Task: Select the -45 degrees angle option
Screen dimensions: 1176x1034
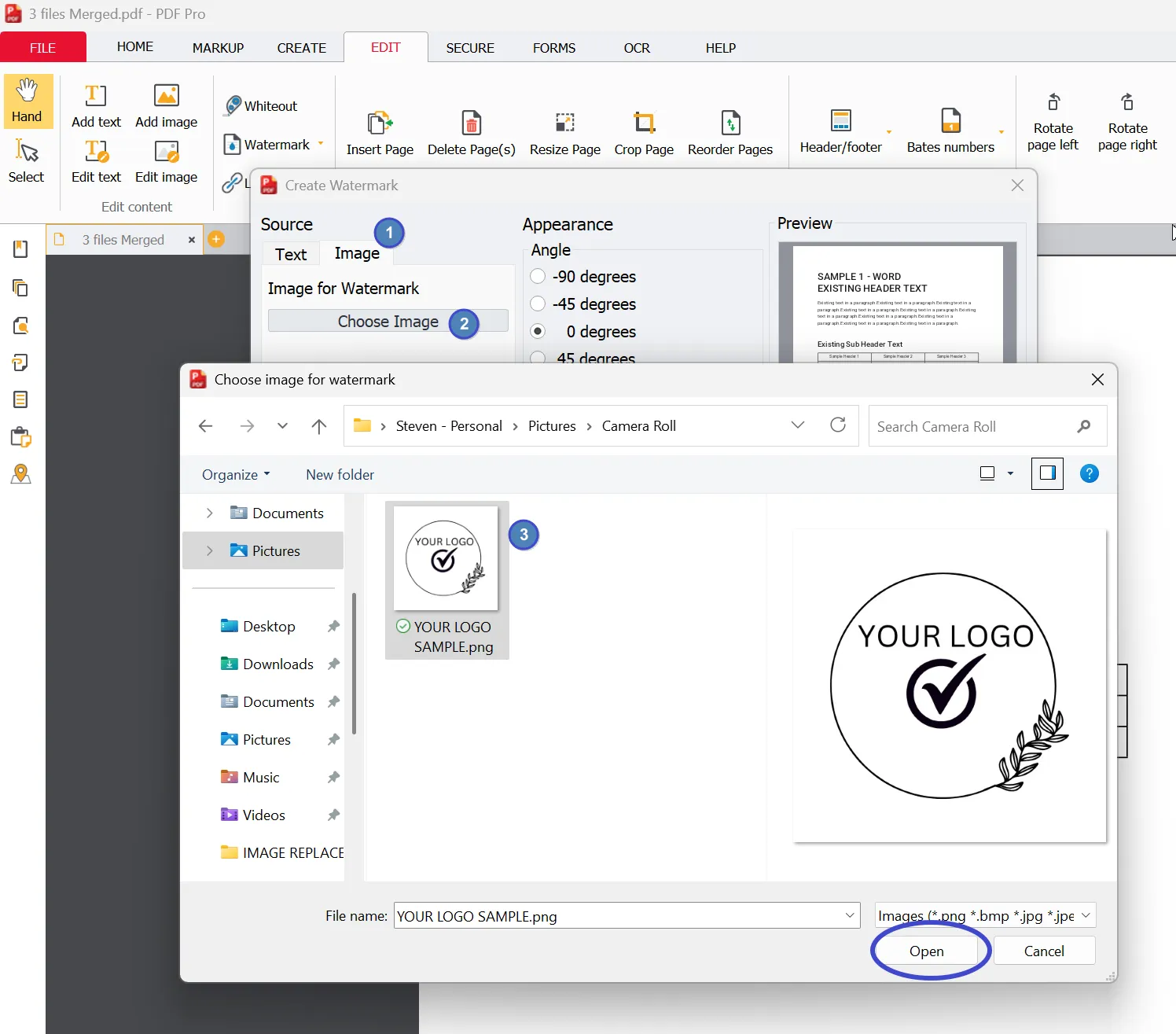Action: 538,304
